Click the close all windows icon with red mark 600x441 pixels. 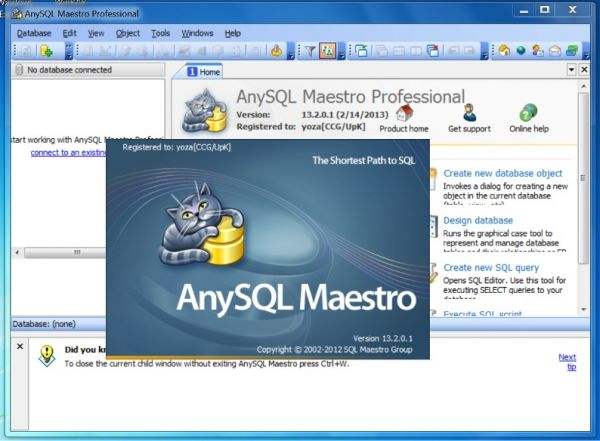pyautogui.click(x=433, y=51)
